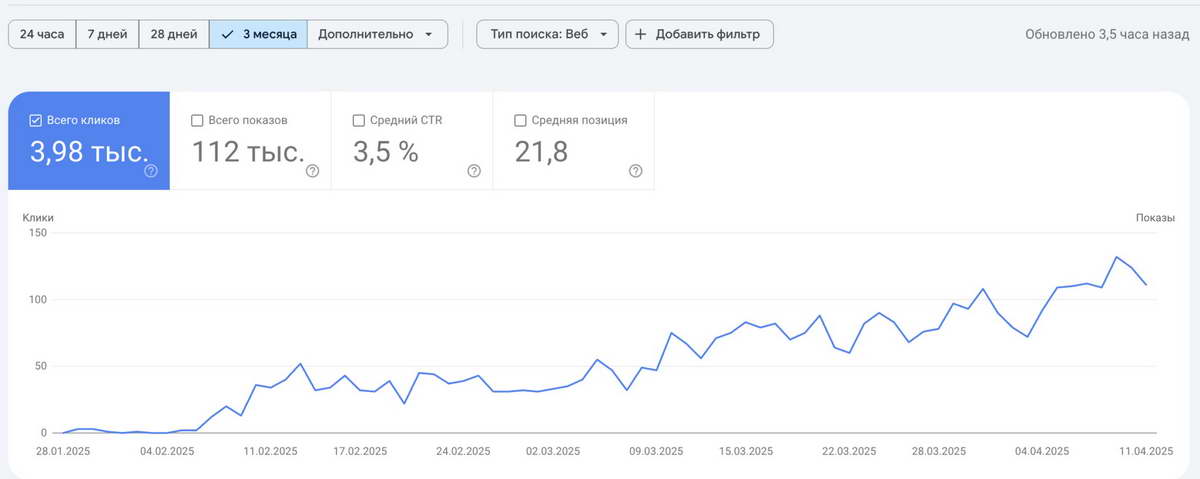
Task: Click help icon in Всего кликов card
Action: (x=151, y=171)
